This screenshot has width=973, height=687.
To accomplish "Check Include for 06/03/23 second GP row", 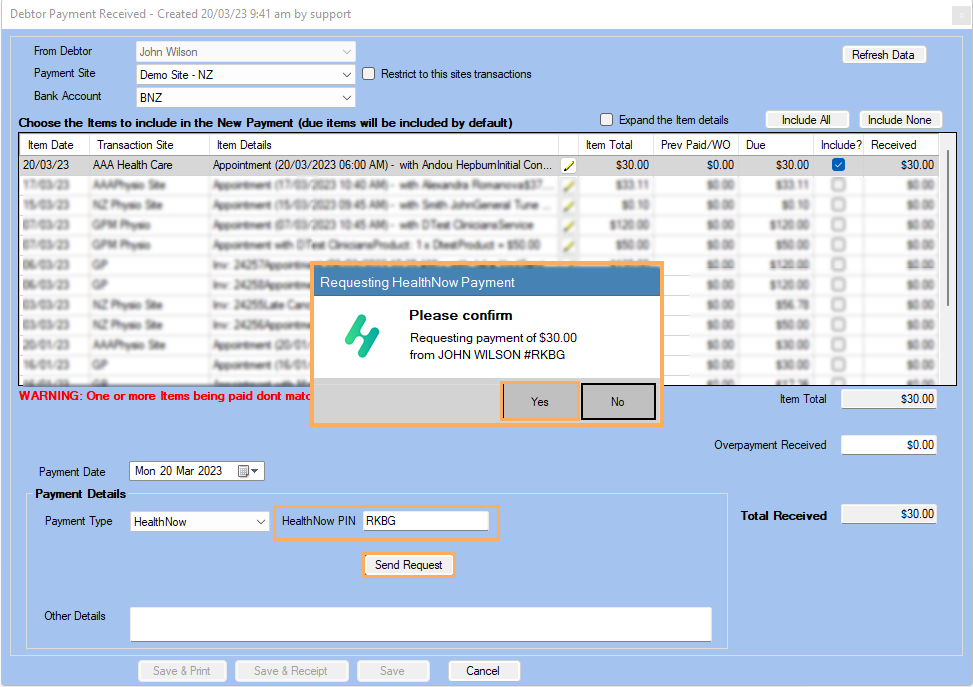I will [x=838, y=284].
